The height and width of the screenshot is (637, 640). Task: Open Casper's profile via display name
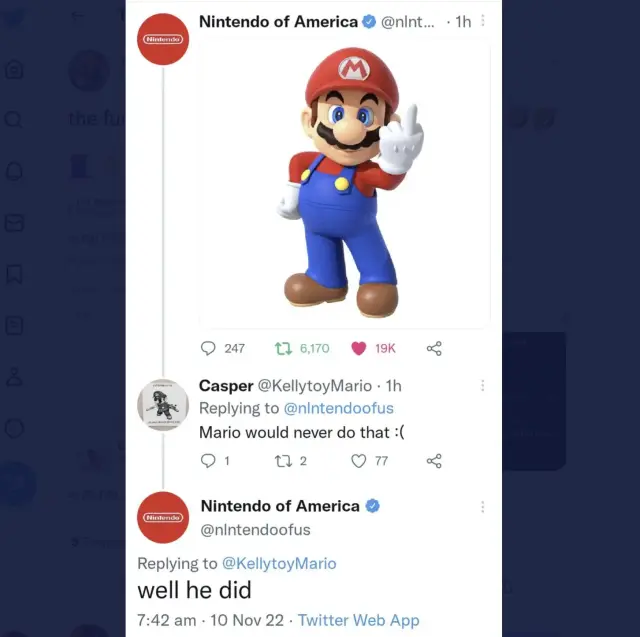click(x=226, y=386)
